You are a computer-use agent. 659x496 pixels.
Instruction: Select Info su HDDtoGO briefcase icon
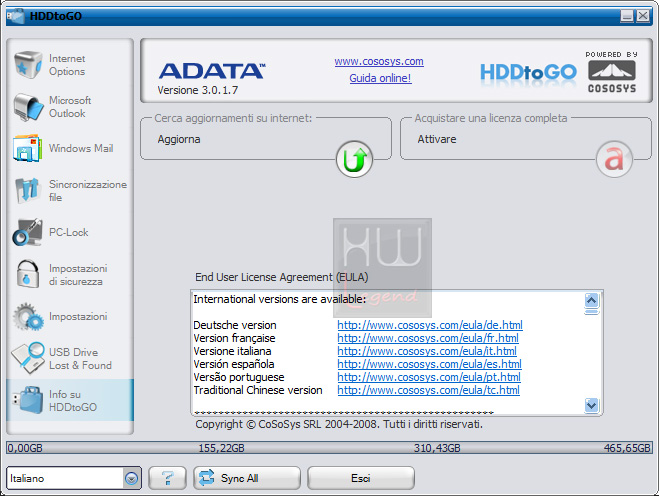28,400
